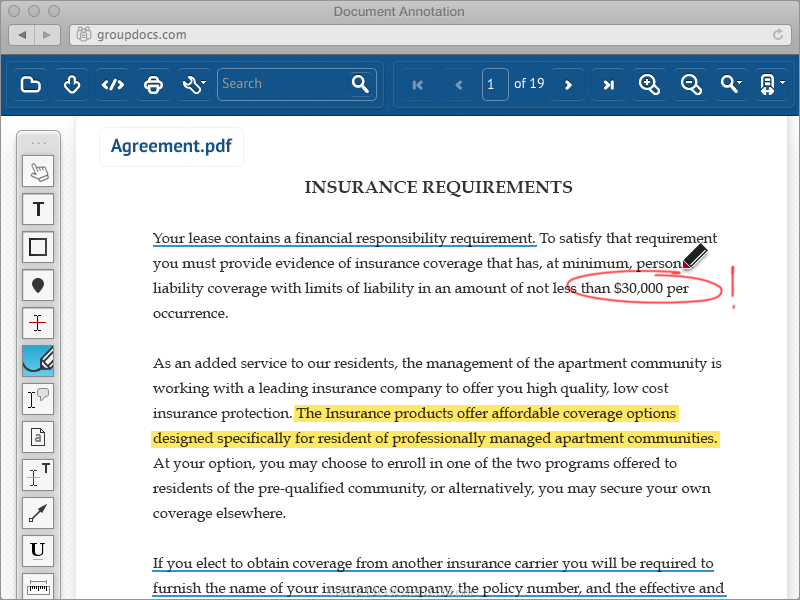The image size is (800, 600).
Task: Go to the next page
Action: (x=568, y=85)
